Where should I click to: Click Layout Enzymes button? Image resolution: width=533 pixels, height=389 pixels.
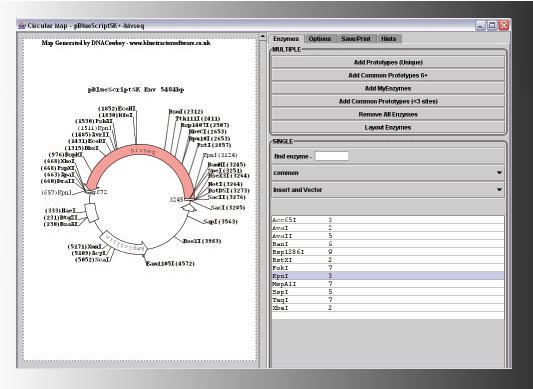(388, 127)
